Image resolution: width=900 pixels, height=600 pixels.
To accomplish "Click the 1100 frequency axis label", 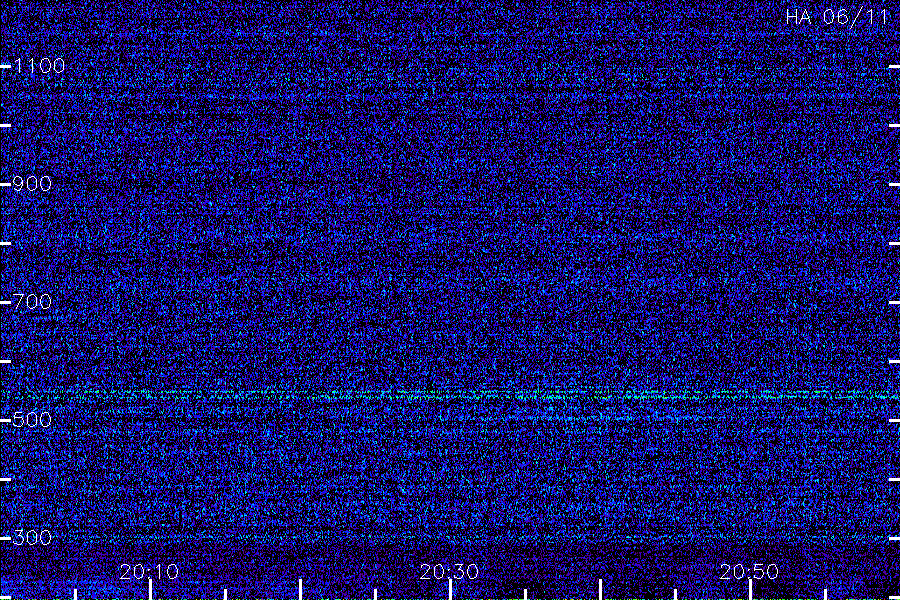I will pos(39,66).
